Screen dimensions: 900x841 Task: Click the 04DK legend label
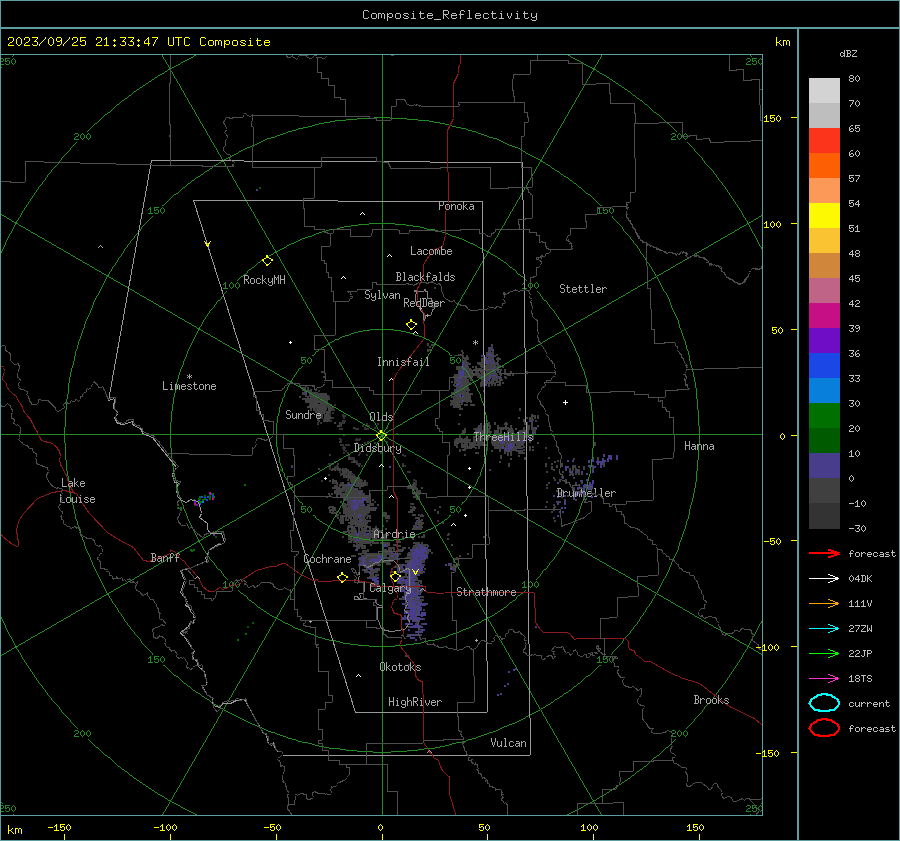[860, 579]
